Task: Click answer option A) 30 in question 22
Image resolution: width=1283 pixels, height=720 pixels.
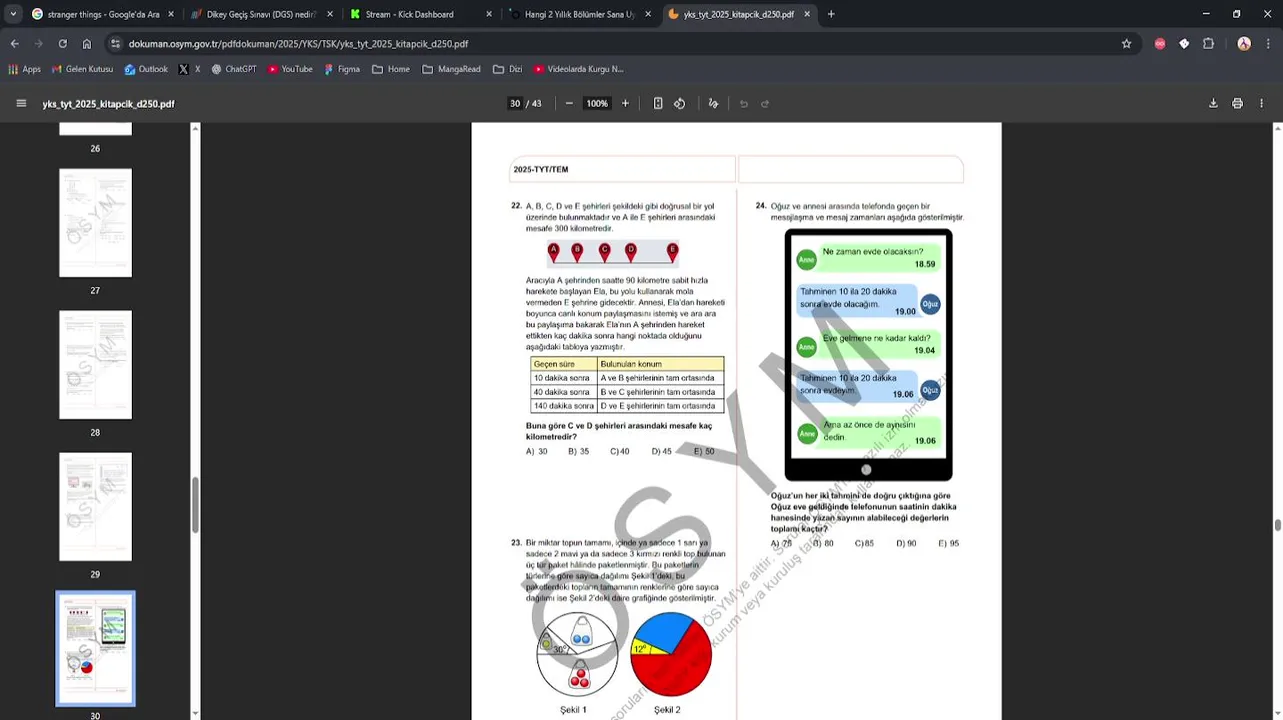Action: coord(537,451)
